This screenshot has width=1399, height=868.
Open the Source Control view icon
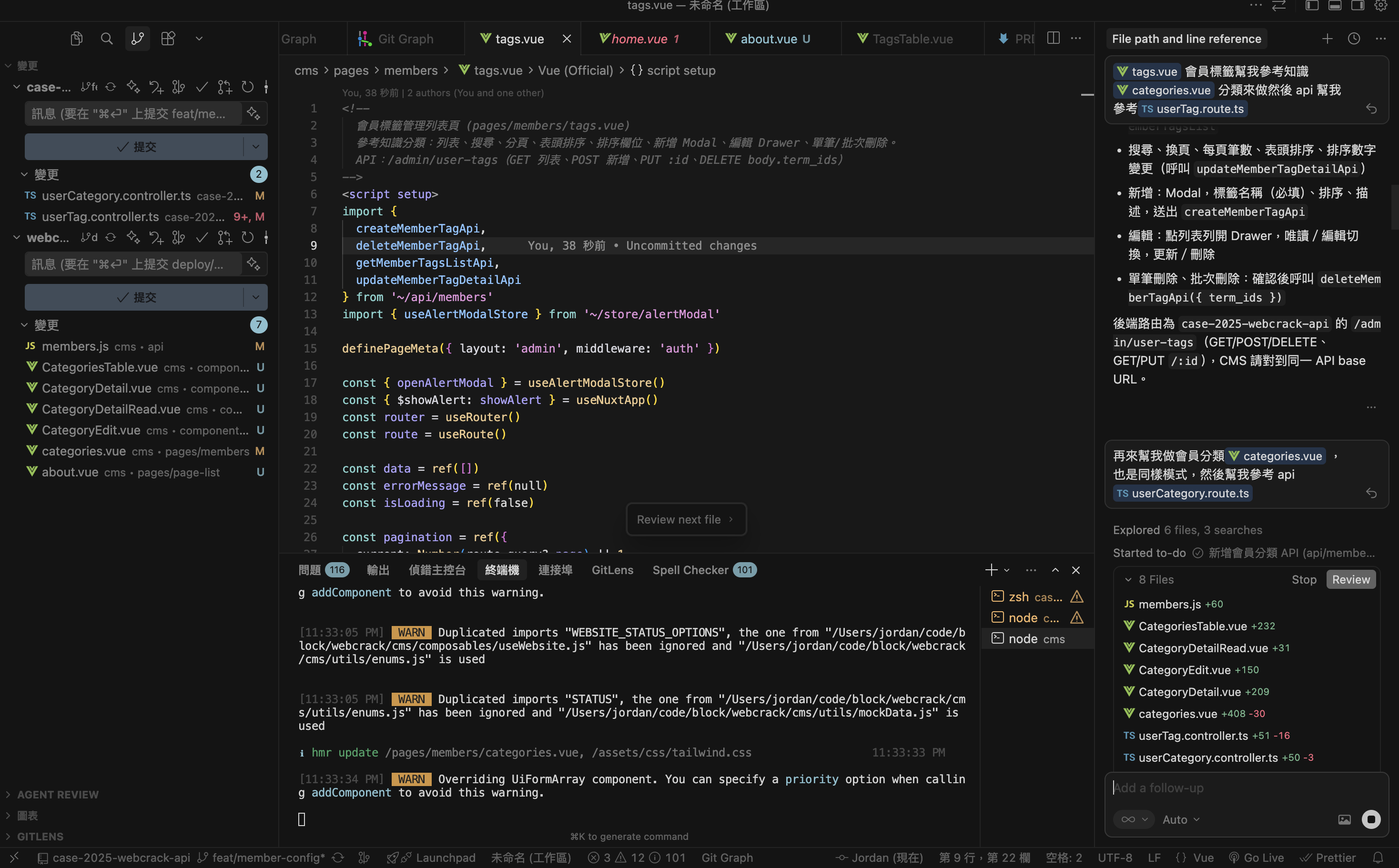tap(137, 39)
